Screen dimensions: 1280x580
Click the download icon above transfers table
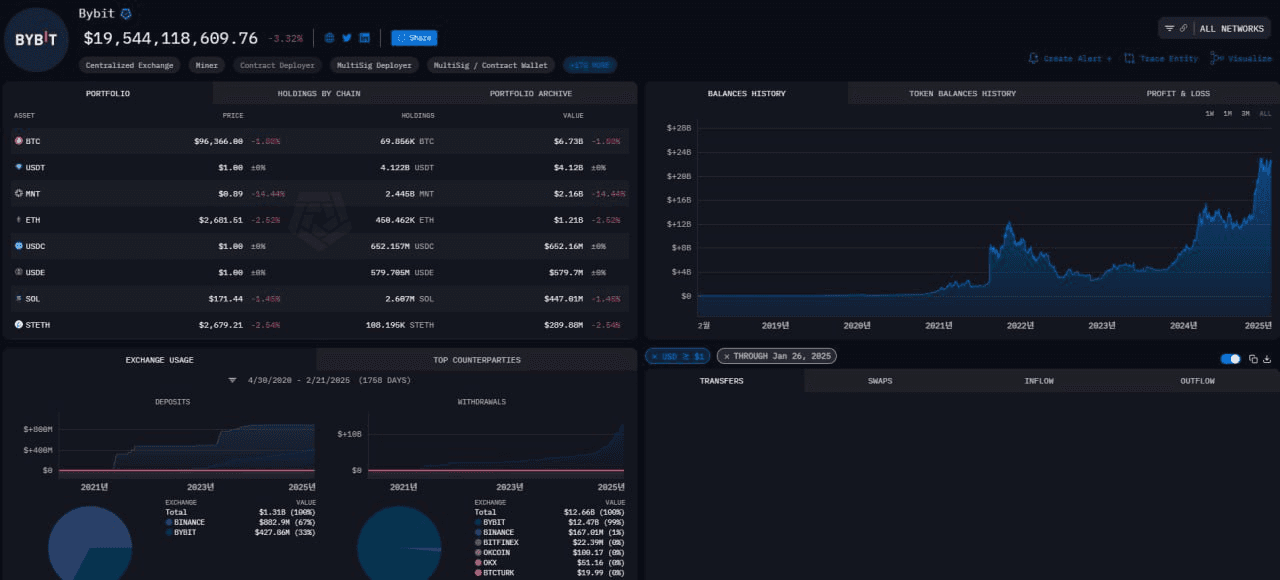point(1267,359)
